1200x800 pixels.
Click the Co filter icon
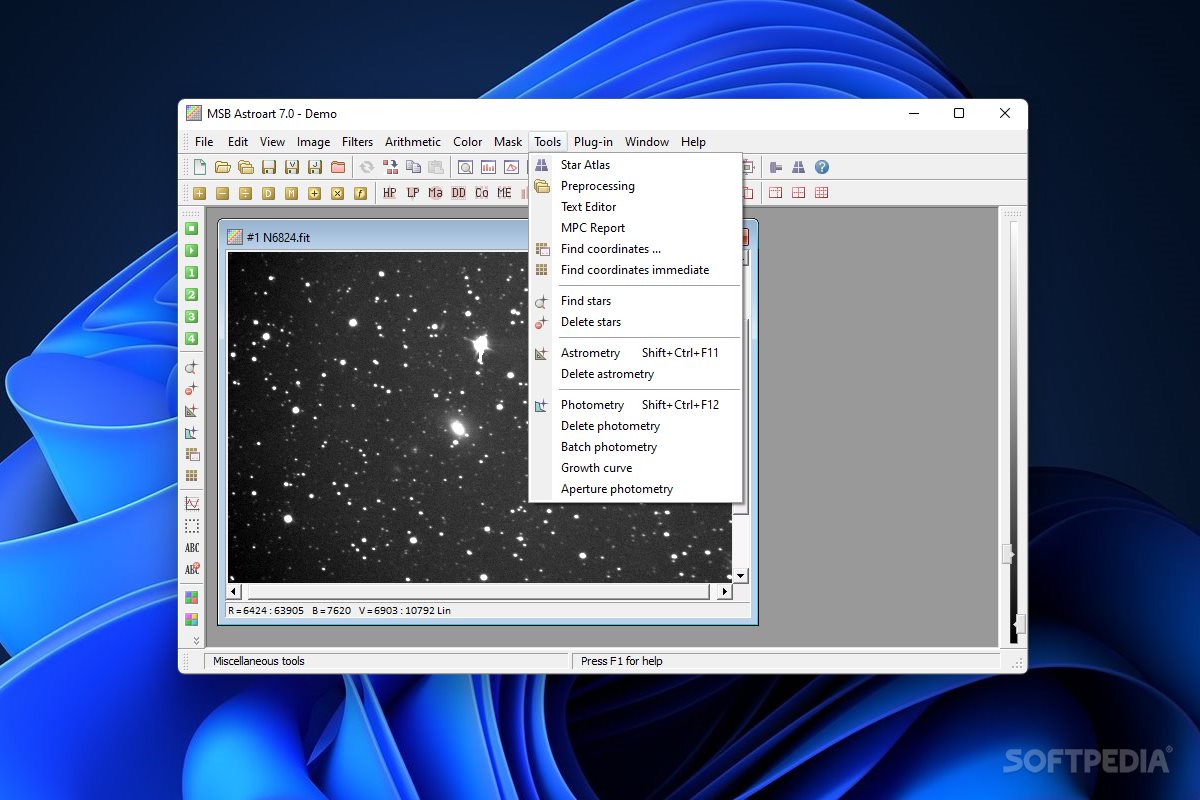(x=481, y=193)
